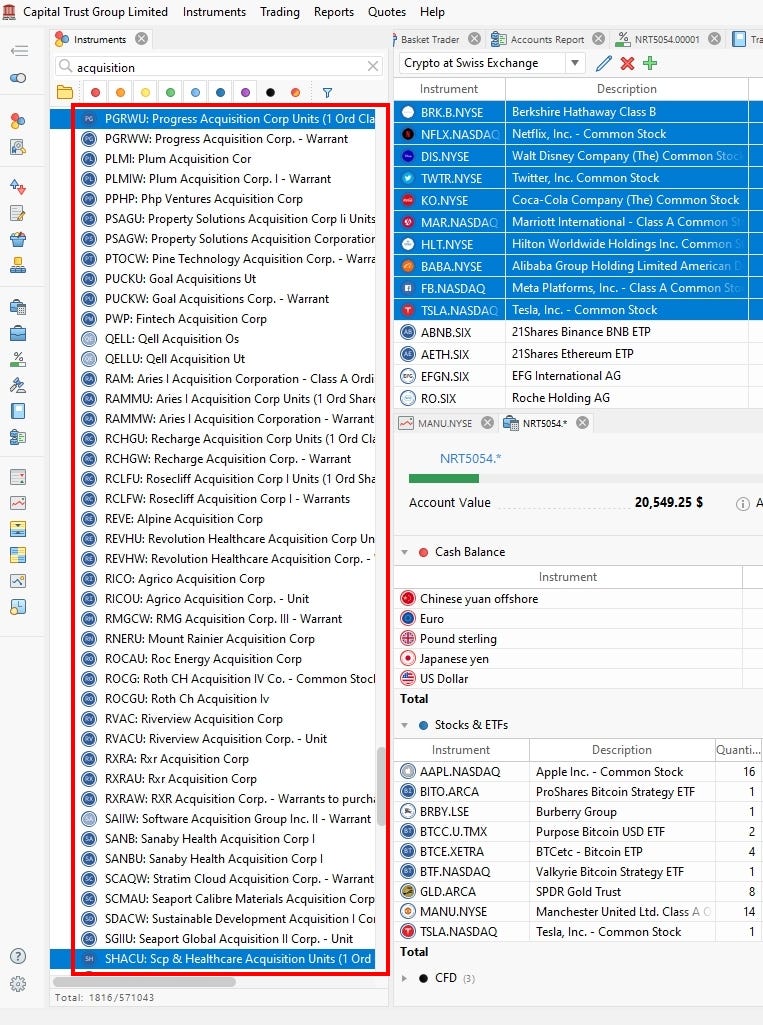Select the US Dollar cash balance row
The image size is (763, 1025).
578,679
